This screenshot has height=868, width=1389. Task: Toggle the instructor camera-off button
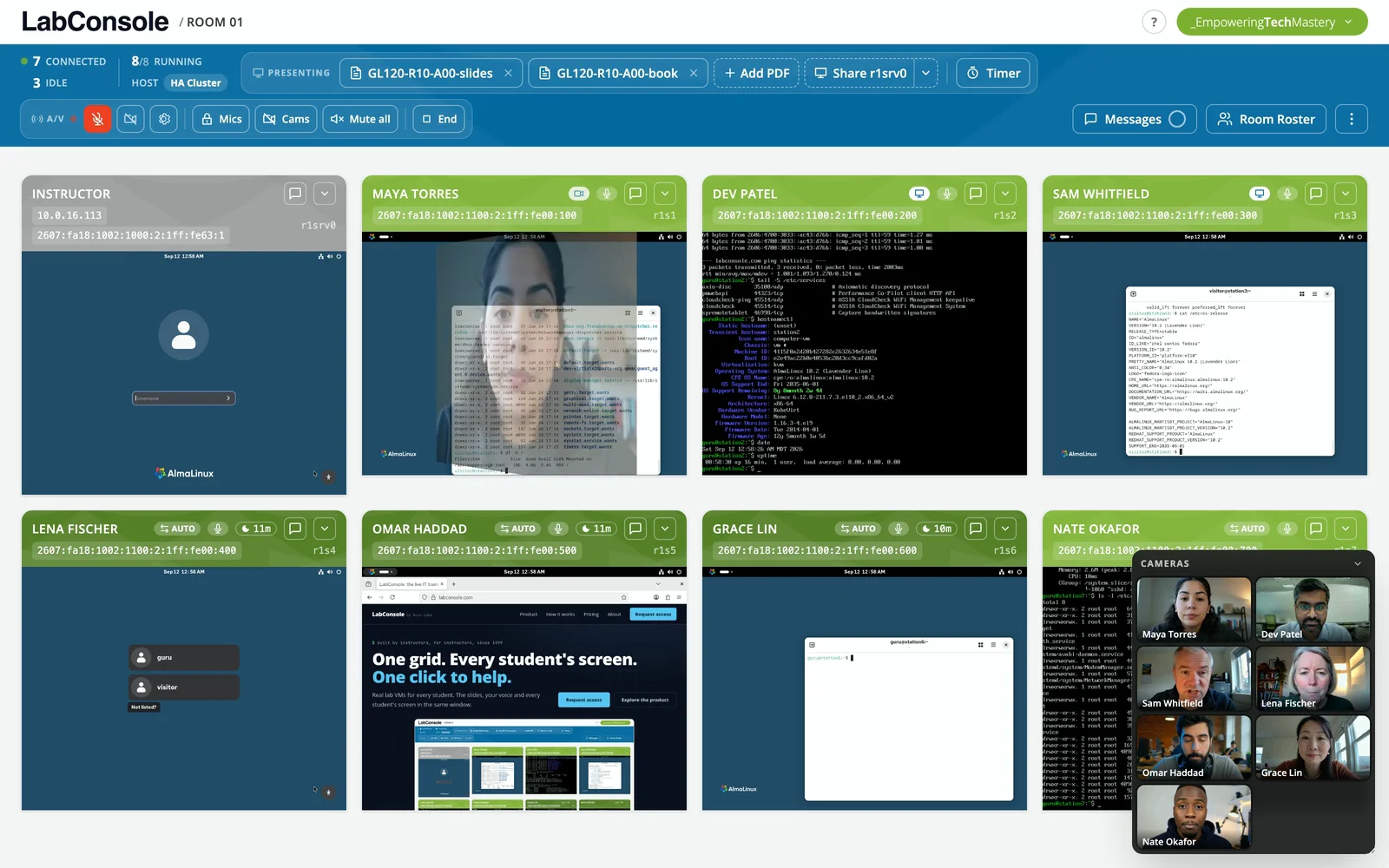[130, 119]
